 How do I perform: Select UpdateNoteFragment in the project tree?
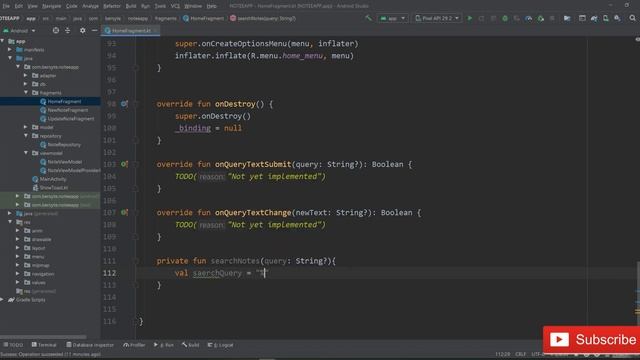click(x=71, y=118)
